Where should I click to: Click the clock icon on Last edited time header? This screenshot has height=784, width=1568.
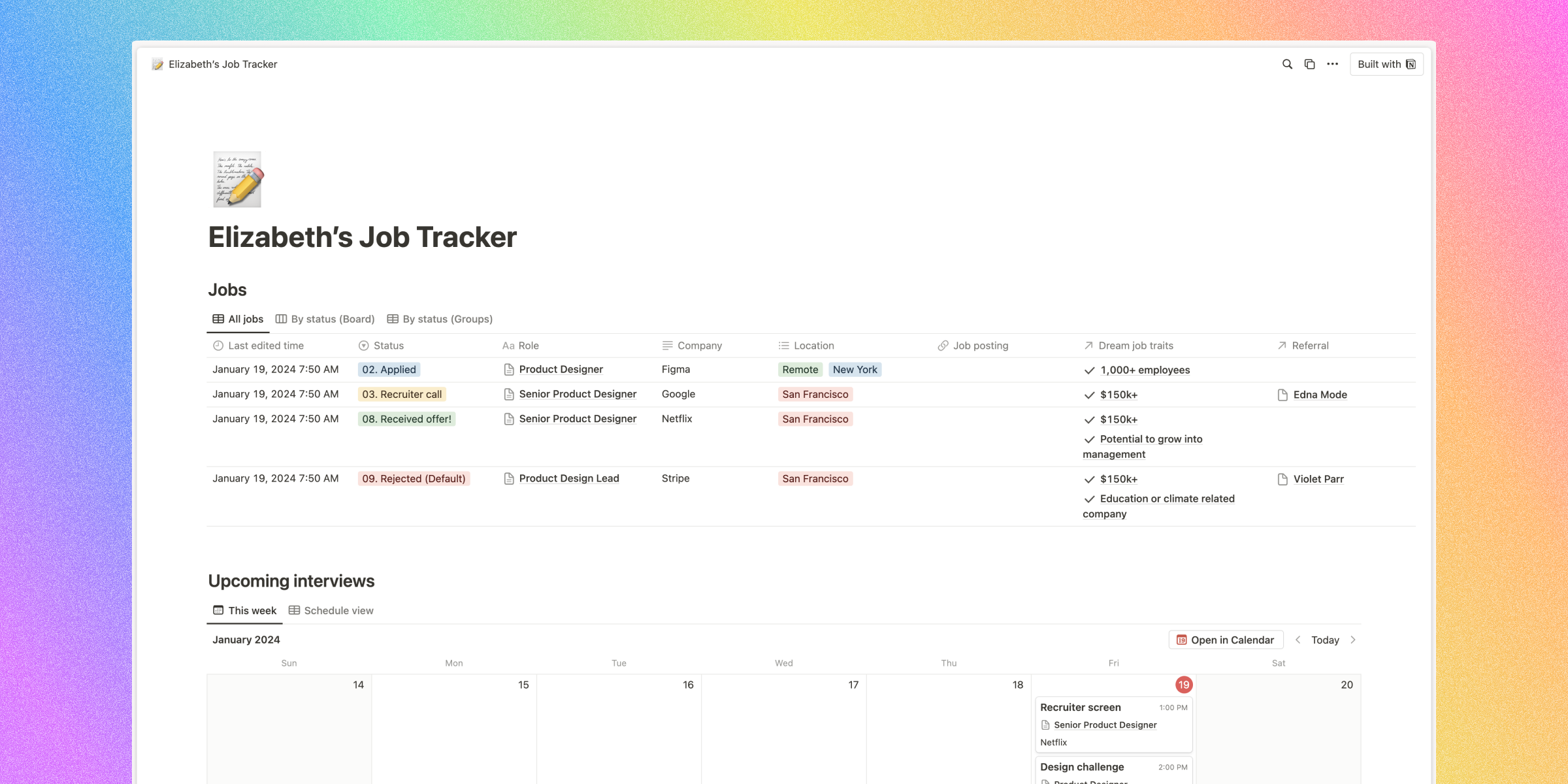pos(218,345)
